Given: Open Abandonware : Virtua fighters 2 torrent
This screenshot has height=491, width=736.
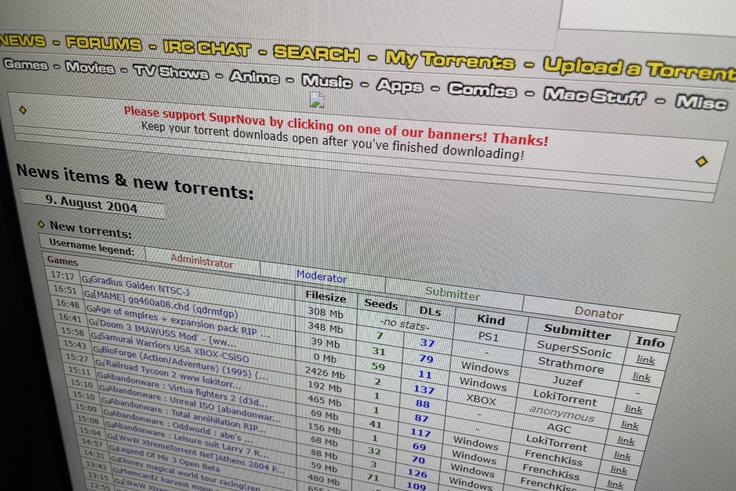Looking at the screenshot, I should tap(187, 391).
